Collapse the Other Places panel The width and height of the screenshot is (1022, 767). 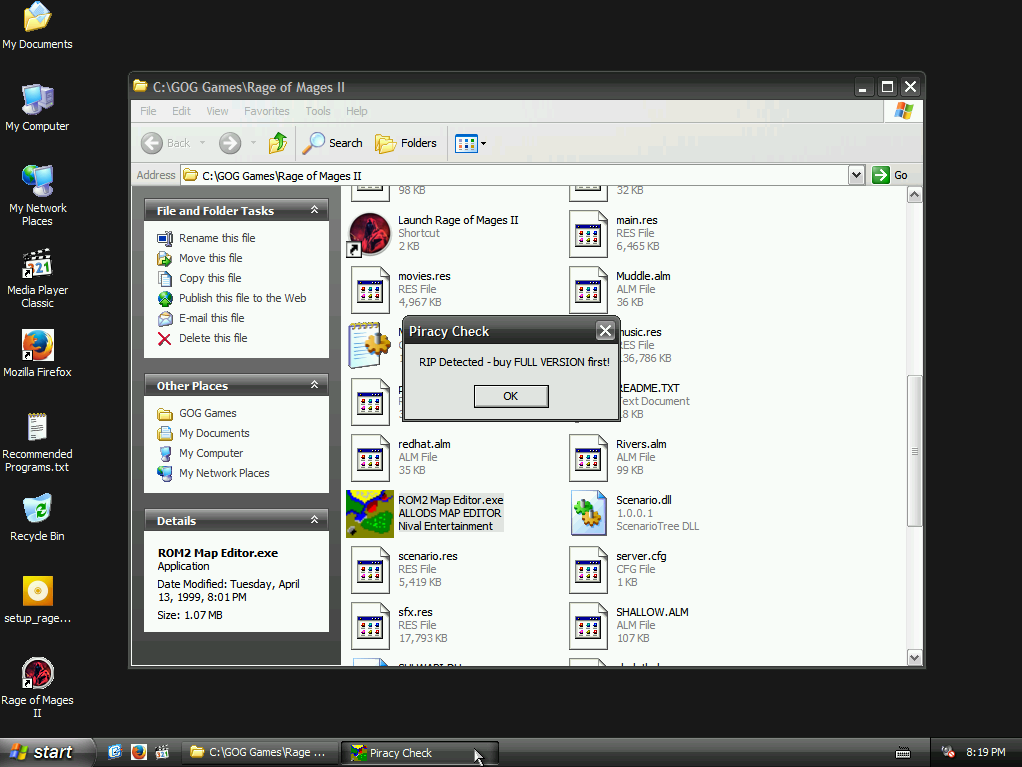click(314, 385)
